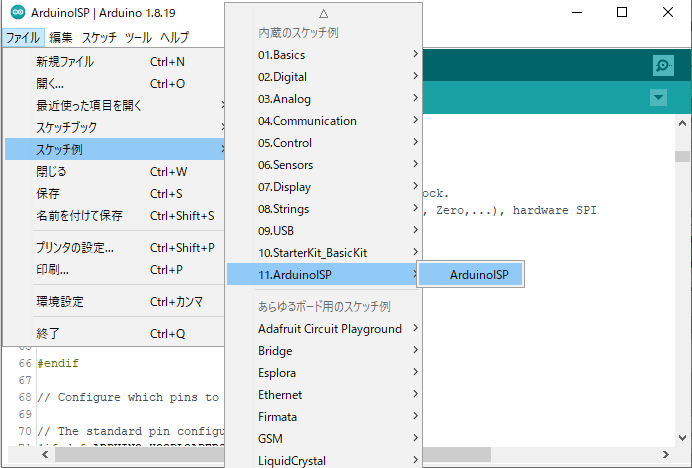
Task: Click the tab options dropdown arrow
Action: coord(658,97)
